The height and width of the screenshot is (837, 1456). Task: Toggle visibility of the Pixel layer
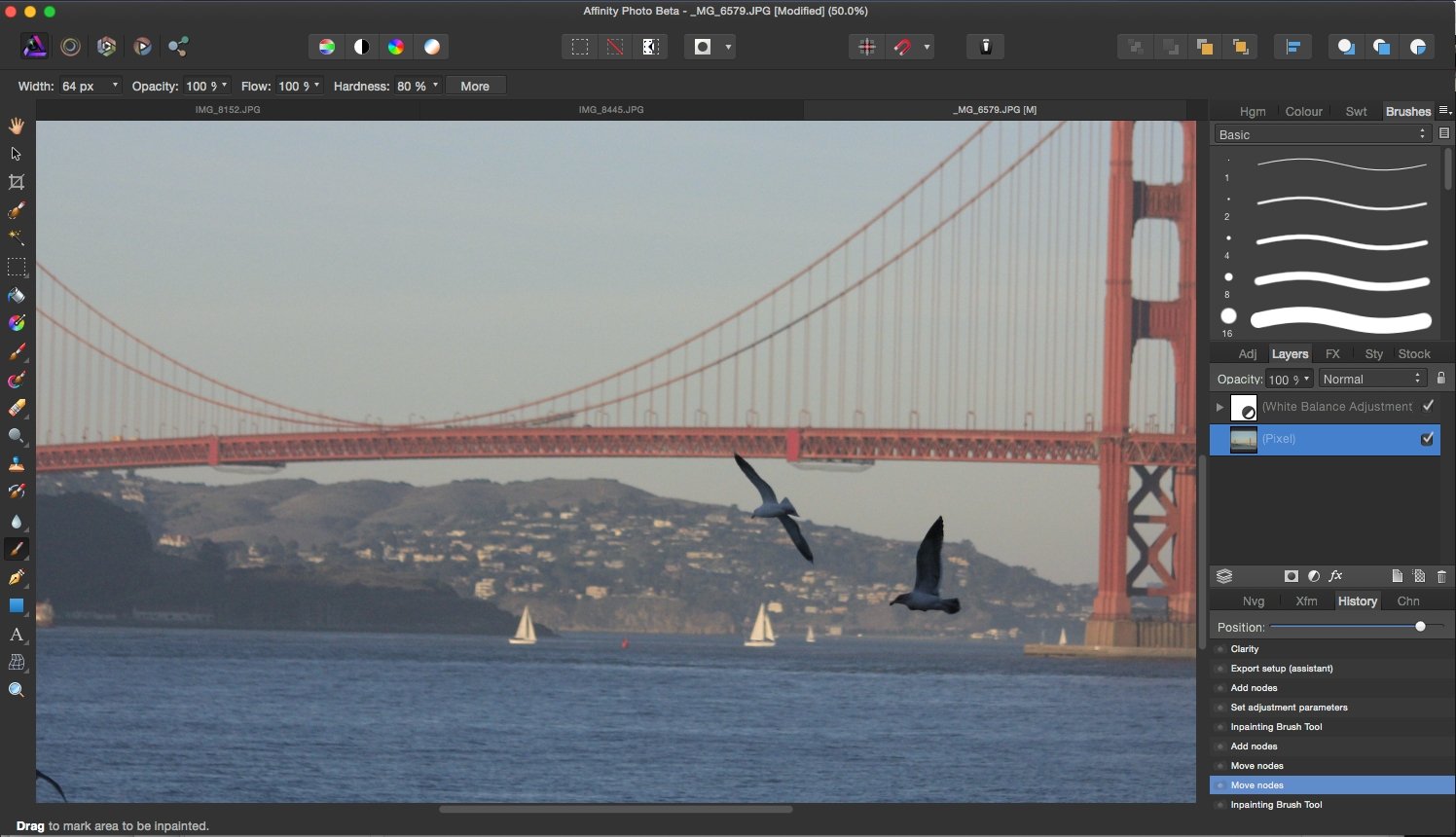pos(1427,439)
